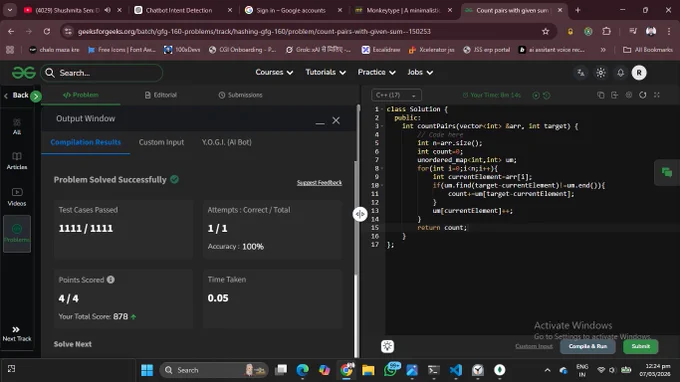Go to Next Track
The width and height of the screenshot is (680, 382).
(x=16, y=334)
